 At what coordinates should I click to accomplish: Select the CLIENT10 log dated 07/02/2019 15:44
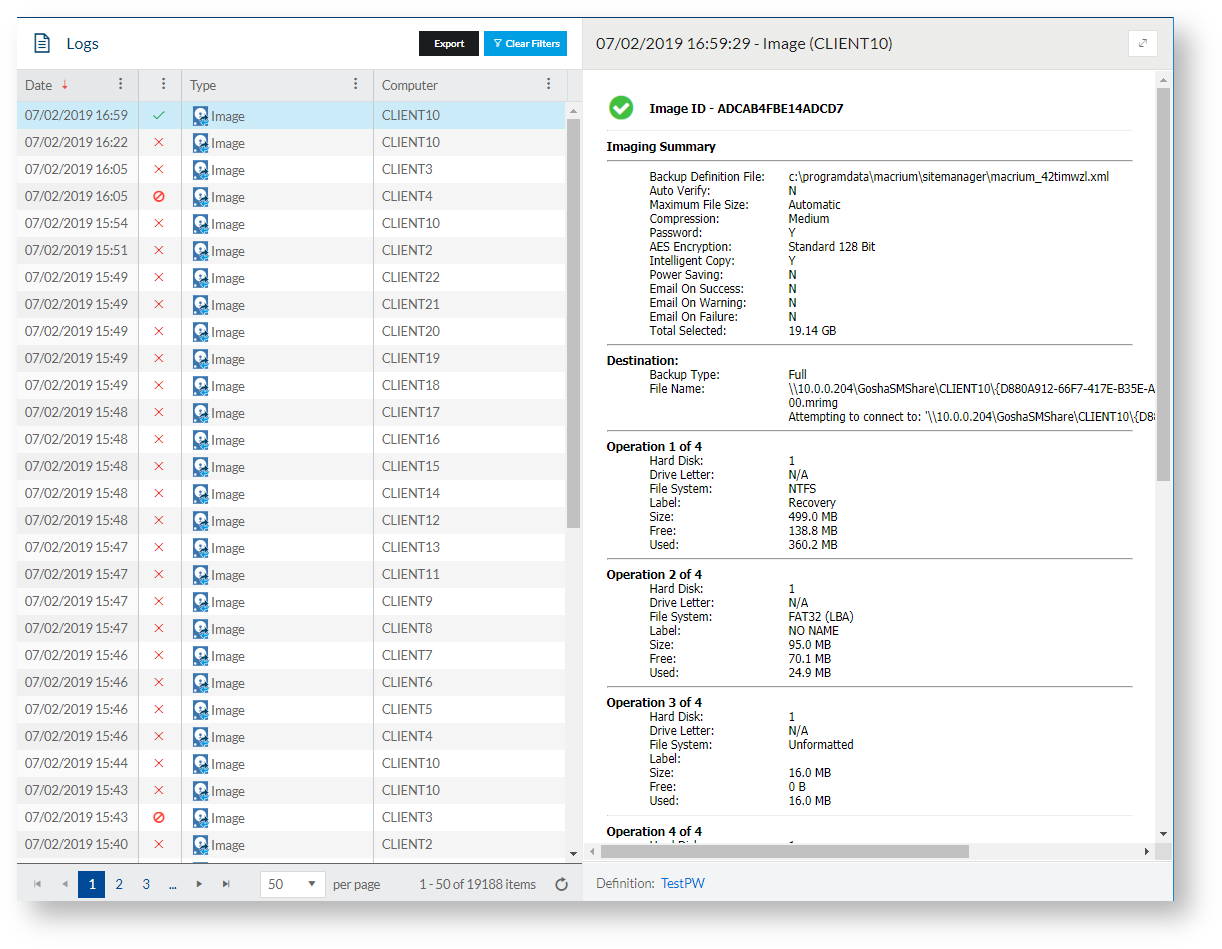pos(291,763)
